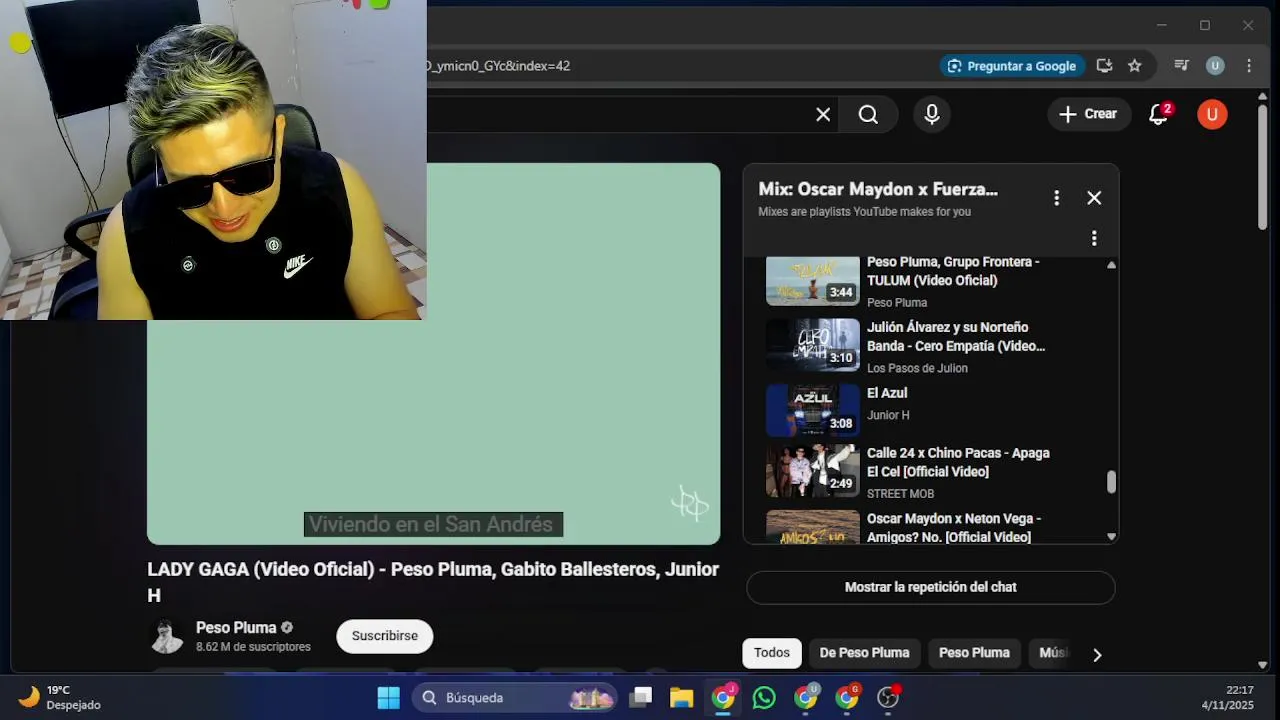Image resolution: width=1280 pixels, height=720 pixels.
Task: Close the Mix playlist panel
Action: tap(1094, 198)
